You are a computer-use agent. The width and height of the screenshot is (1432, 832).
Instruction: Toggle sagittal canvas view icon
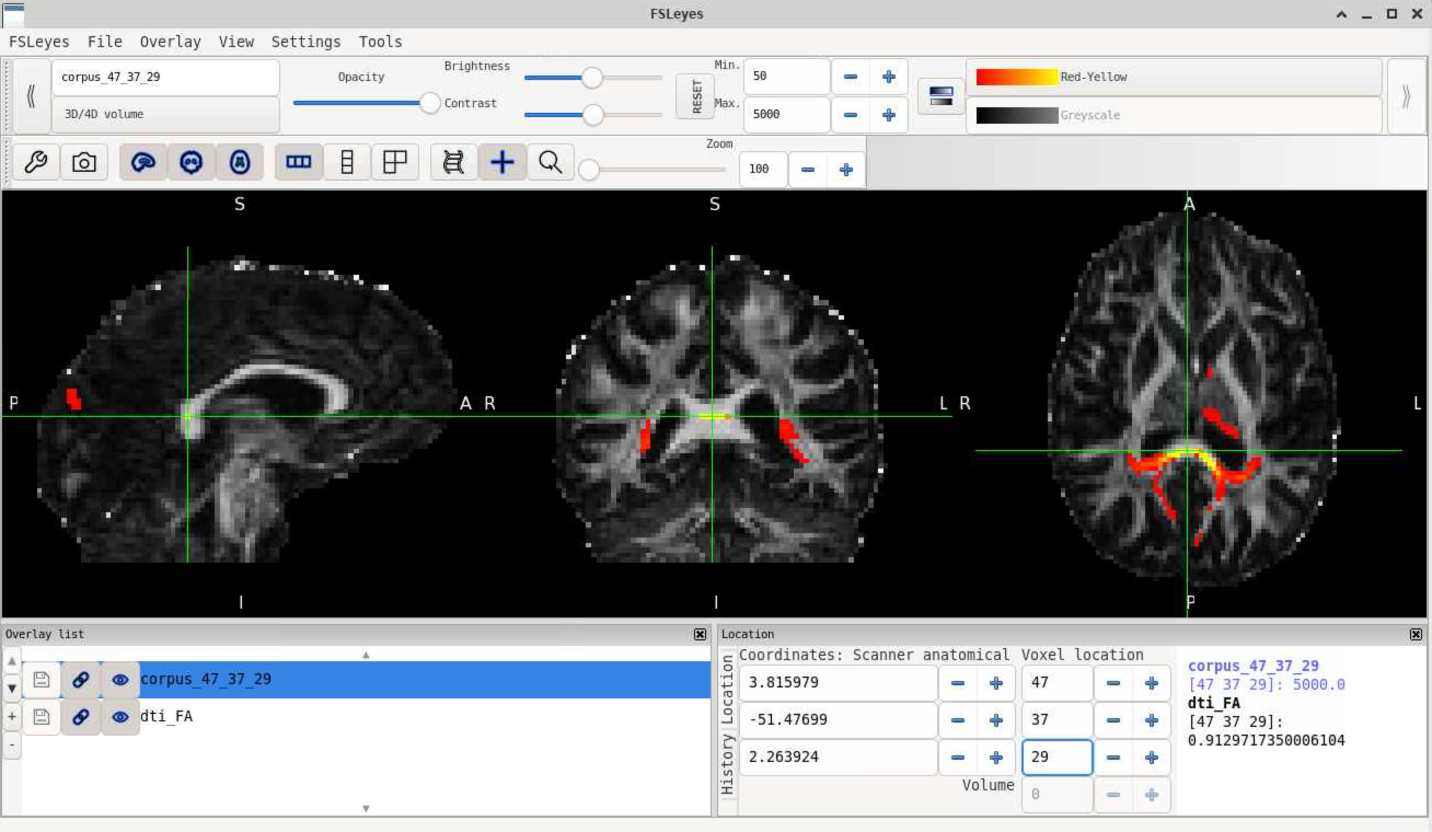[x=143, y=162]
